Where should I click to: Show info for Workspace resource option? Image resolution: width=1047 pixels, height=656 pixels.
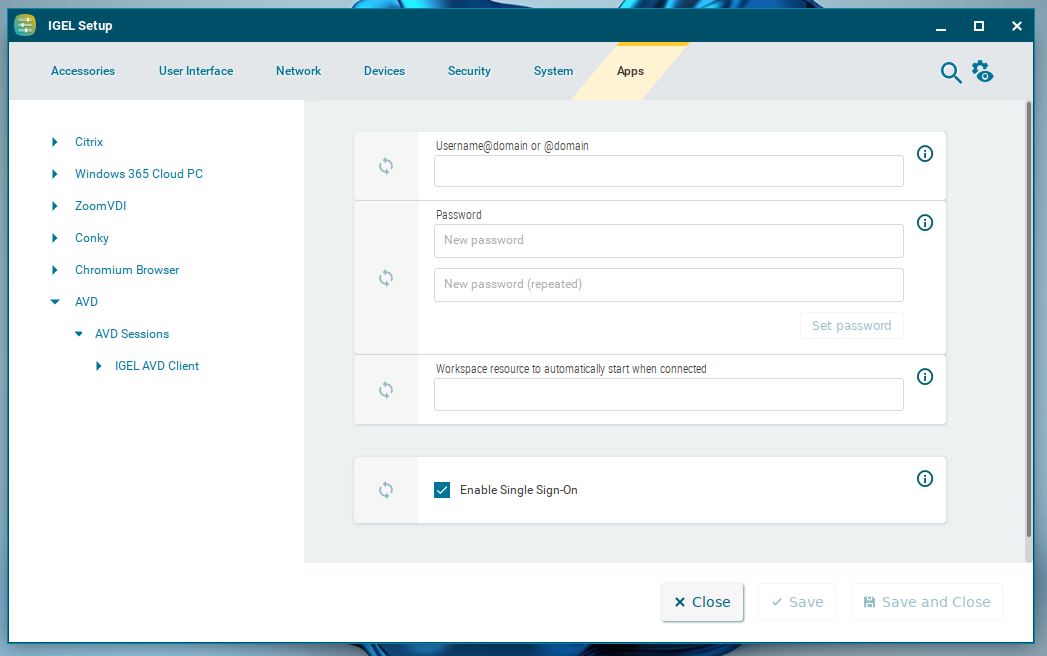[925, 376]
